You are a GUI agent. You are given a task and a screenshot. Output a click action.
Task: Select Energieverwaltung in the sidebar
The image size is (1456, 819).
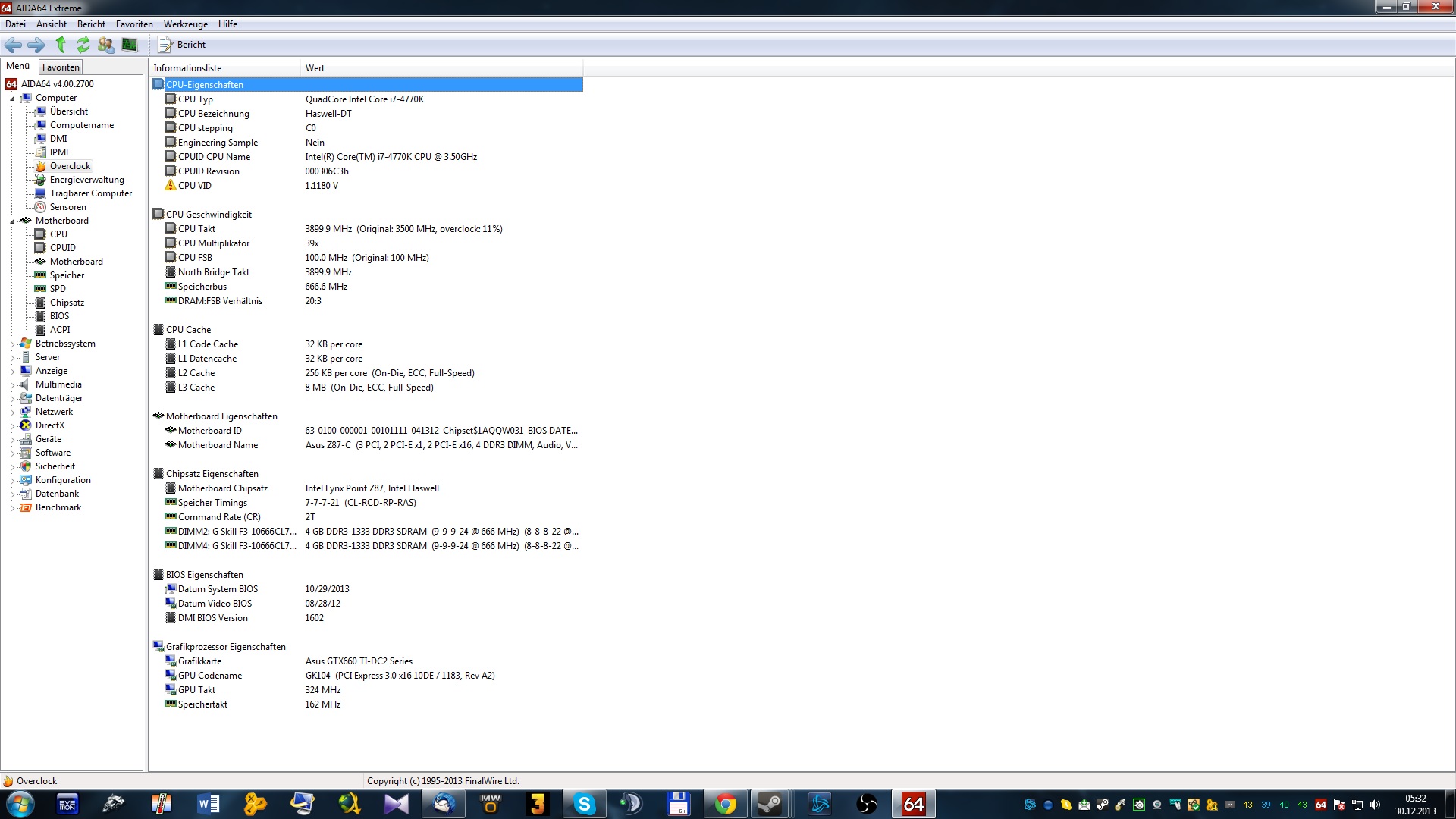point(86,180)
